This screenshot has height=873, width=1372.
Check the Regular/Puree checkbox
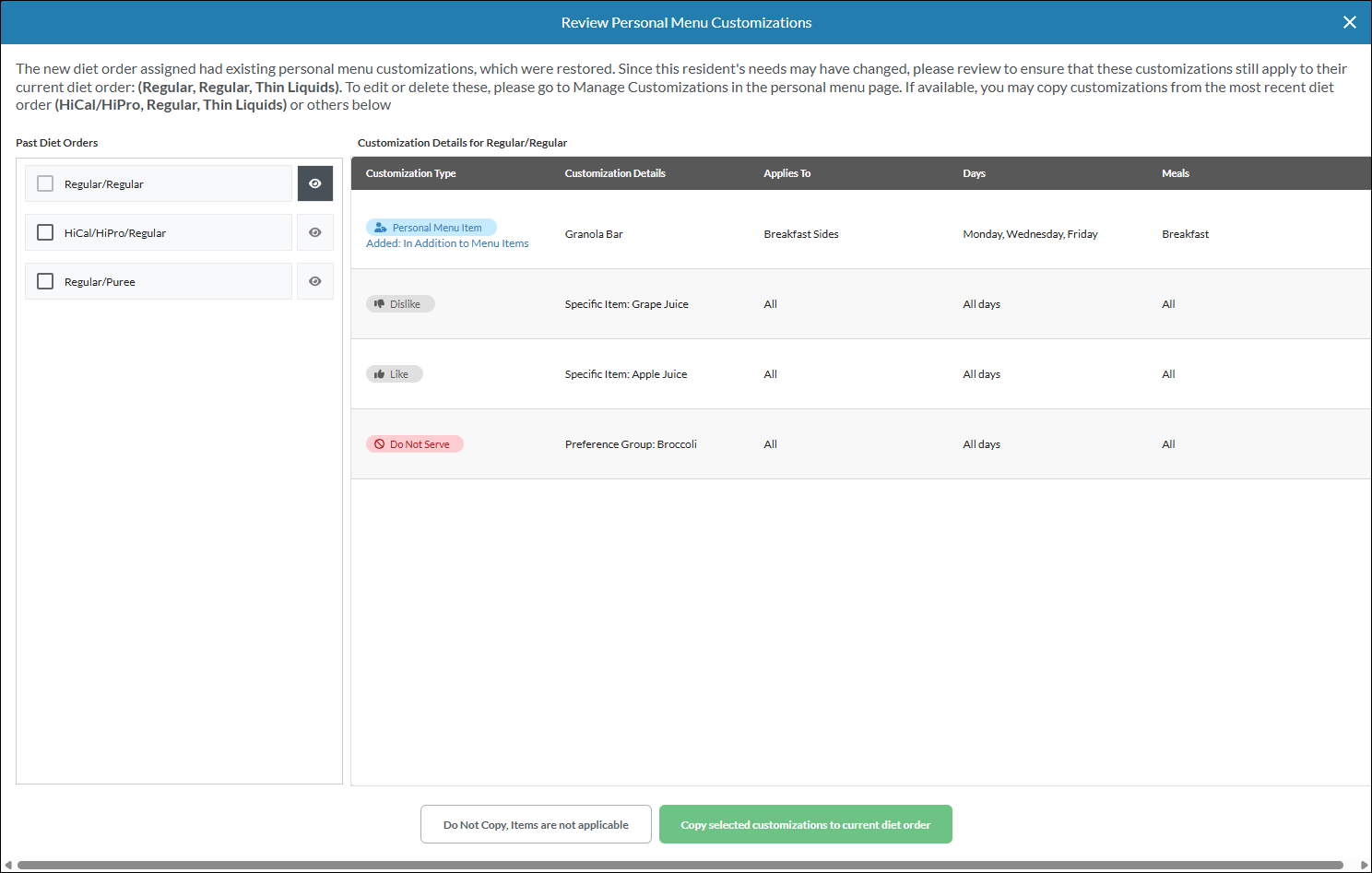coord(45,281)
